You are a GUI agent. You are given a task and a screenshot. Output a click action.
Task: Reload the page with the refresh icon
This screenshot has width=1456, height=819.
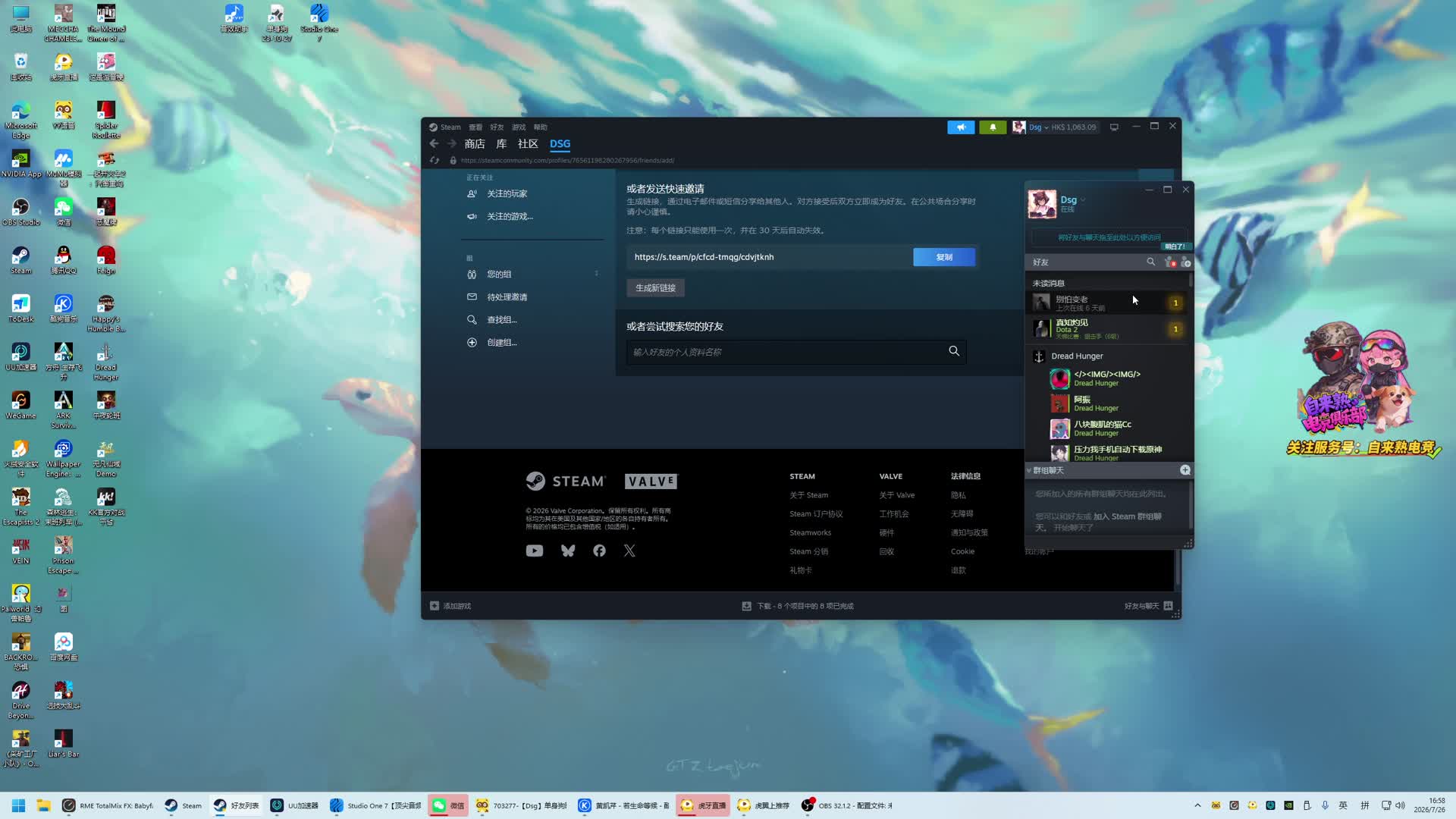(x=435, y=160)
